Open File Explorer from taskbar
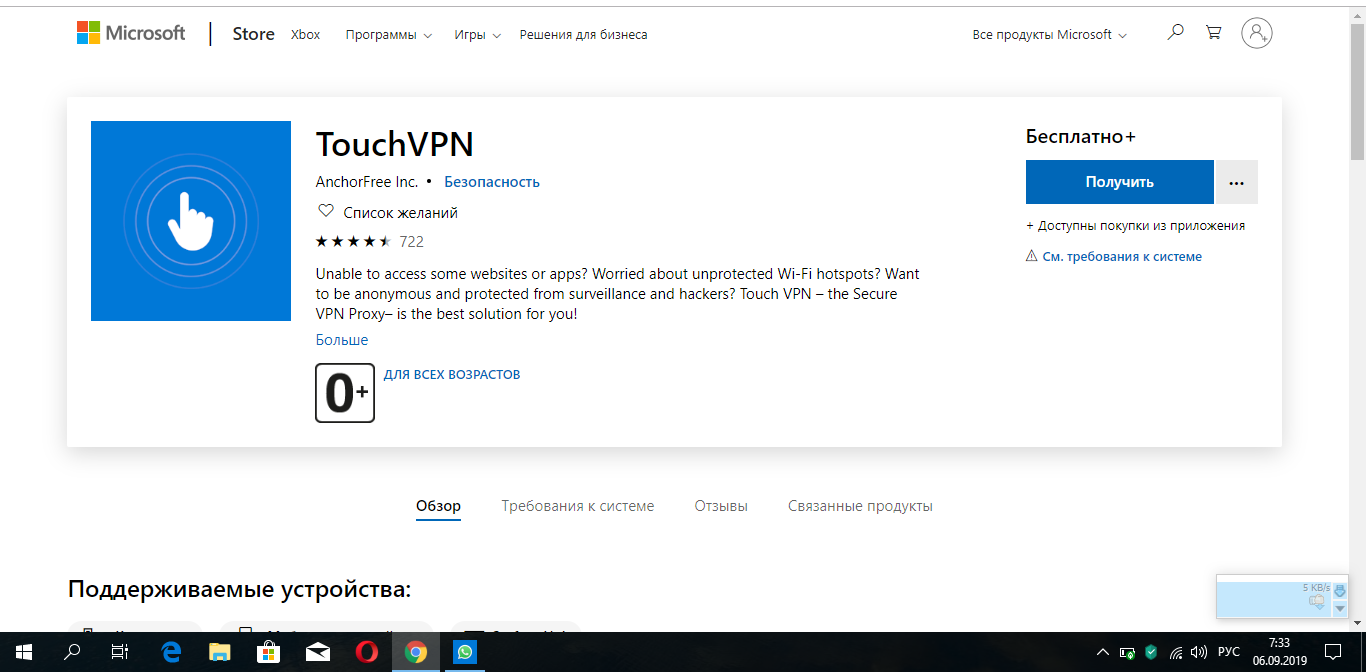The width and height of the screenshot is (1366, 672). [x=220, y=652]
